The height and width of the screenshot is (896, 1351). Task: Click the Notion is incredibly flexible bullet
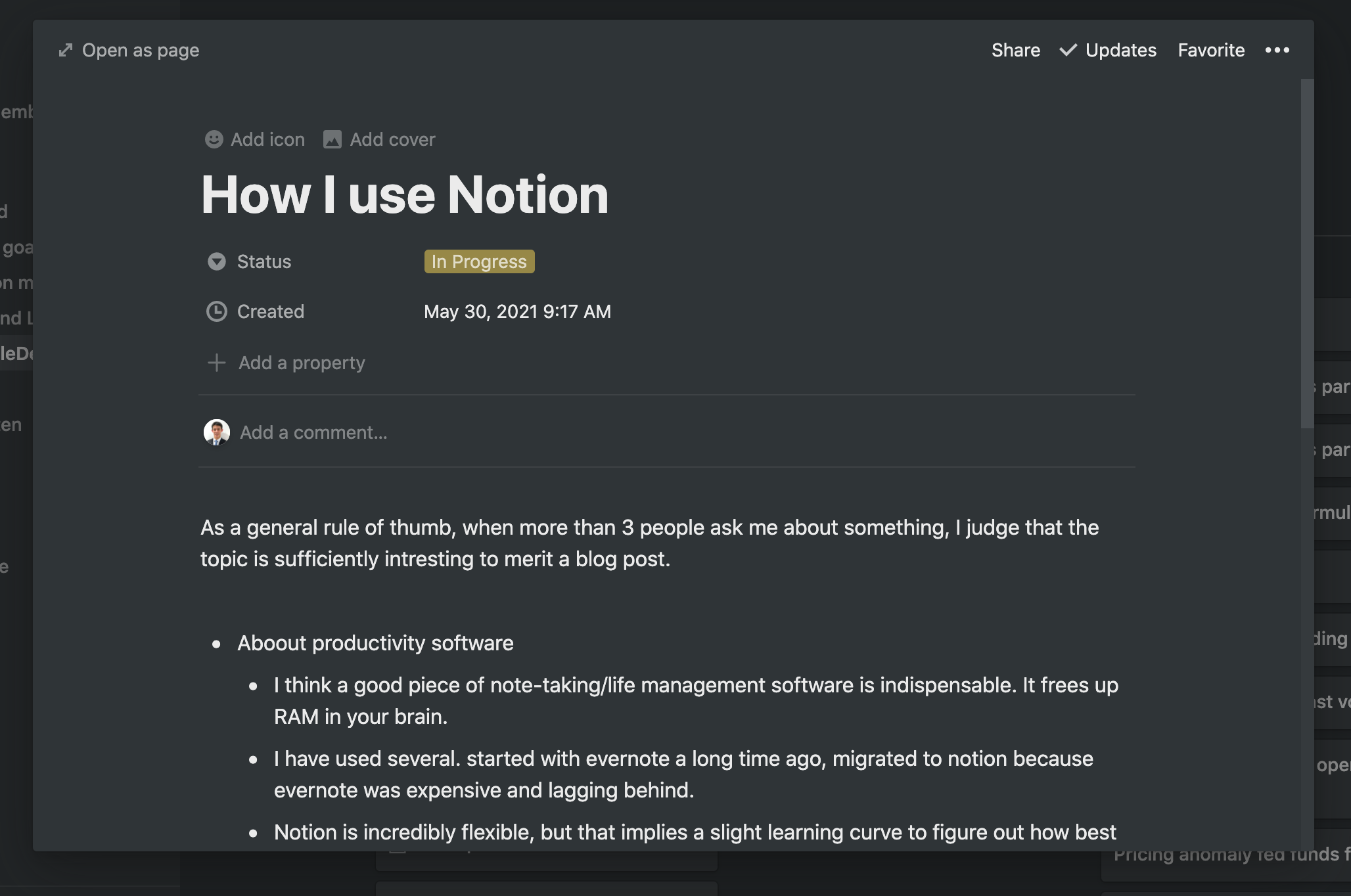tap(695, 832)
